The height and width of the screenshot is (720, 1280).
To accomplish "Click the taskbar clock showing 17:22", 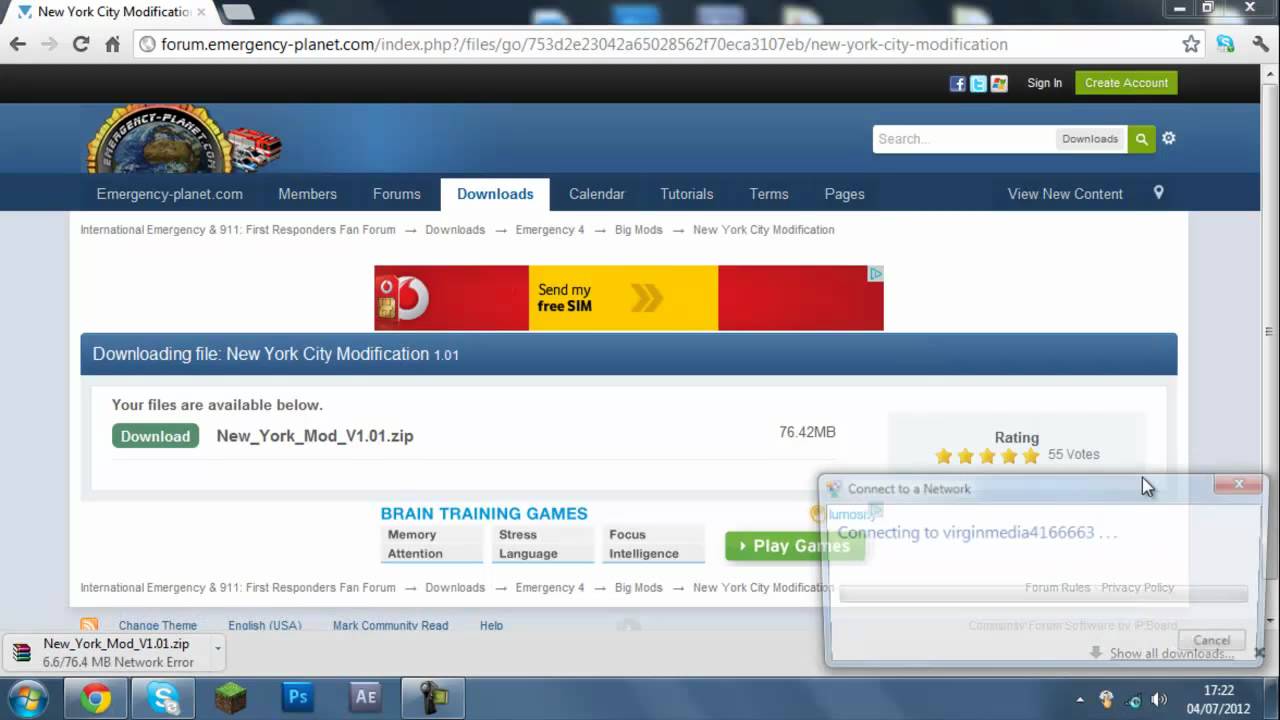I will 1219,699.
